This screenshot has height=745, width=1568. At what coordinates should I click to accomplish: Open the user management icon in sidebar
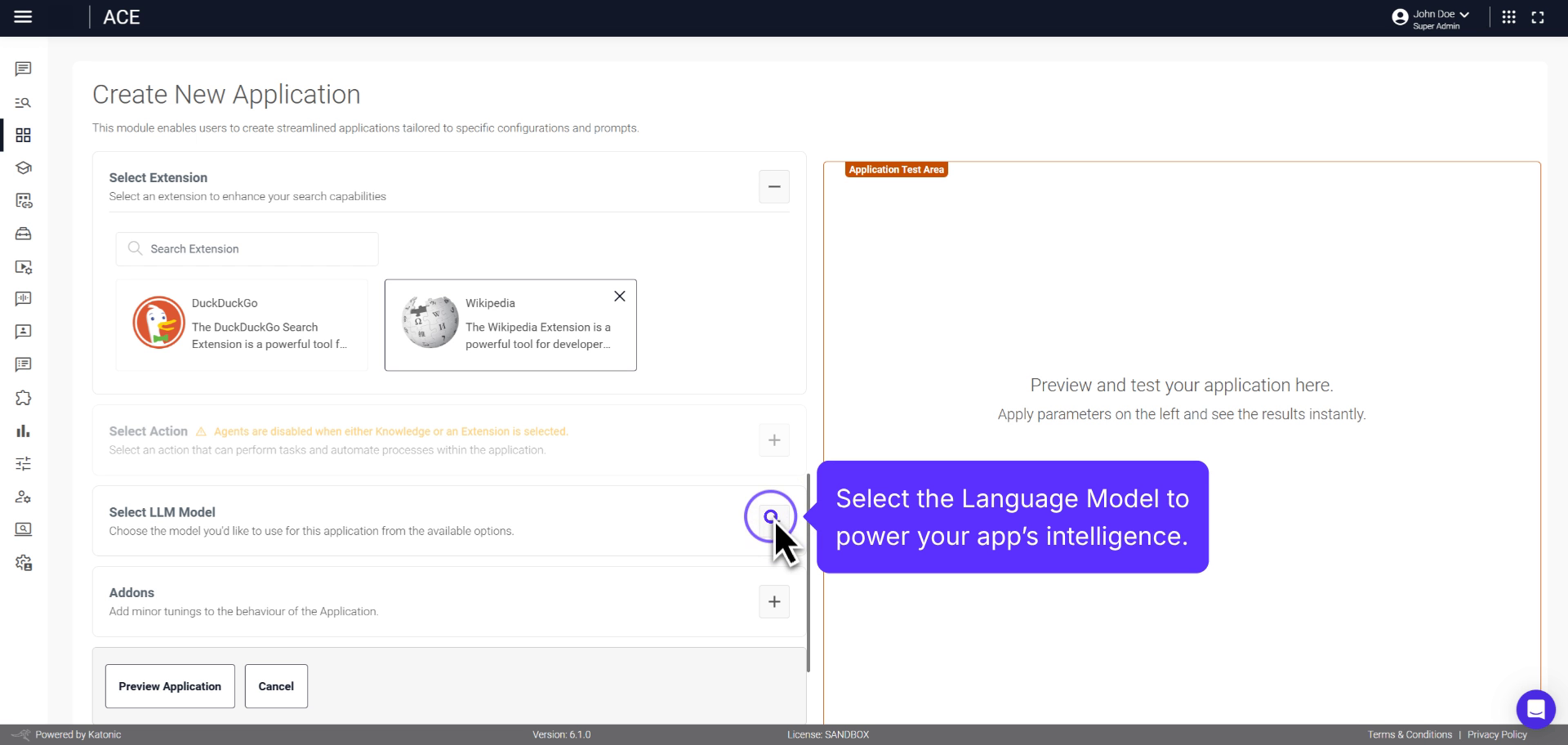(23, 497)
